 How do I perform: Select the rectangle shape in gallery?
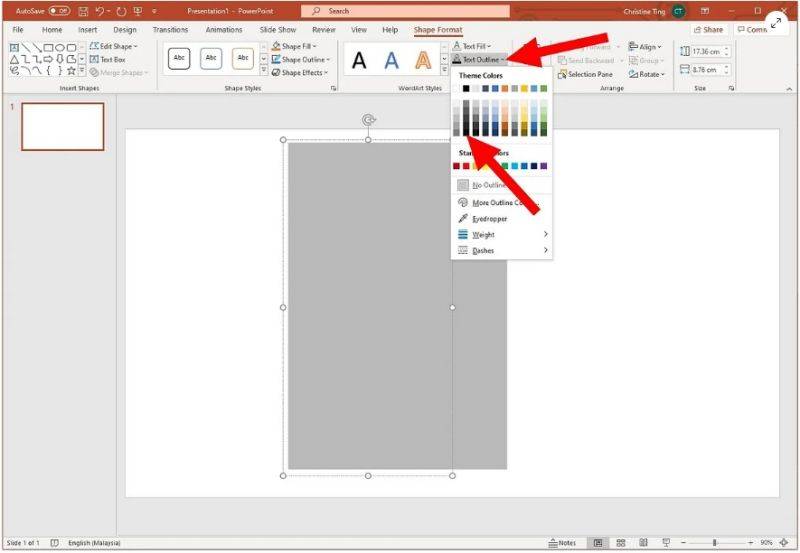(48, 47)
